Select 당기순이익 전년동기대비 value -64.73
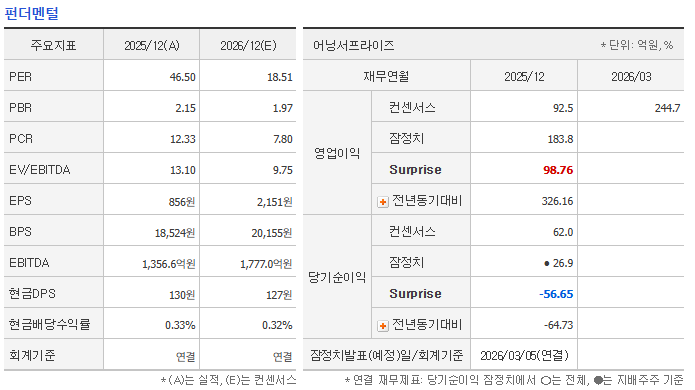 pos(558,325)
